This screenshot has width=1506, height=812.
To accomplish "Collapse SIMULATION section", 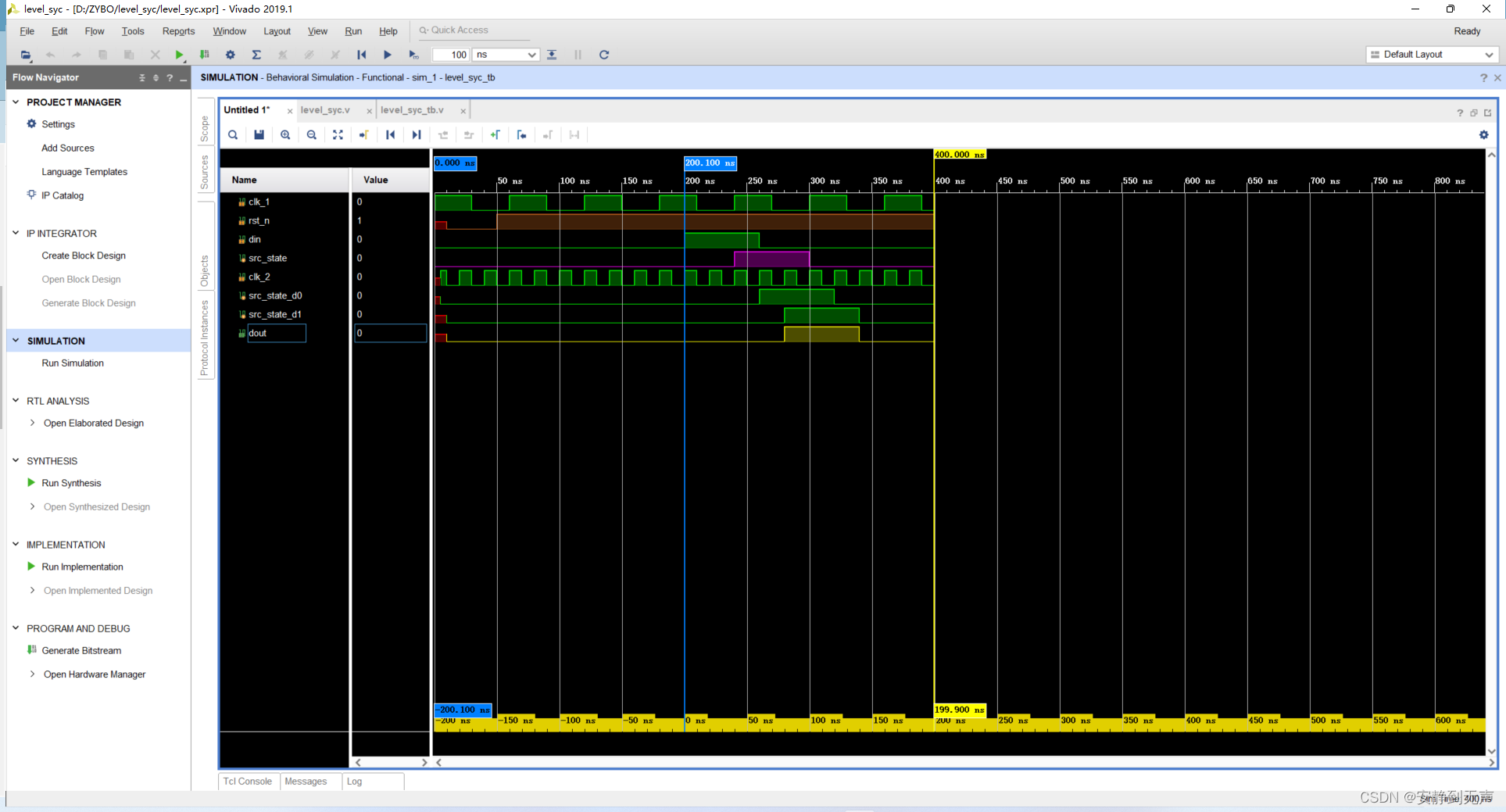I will (16, 340).
